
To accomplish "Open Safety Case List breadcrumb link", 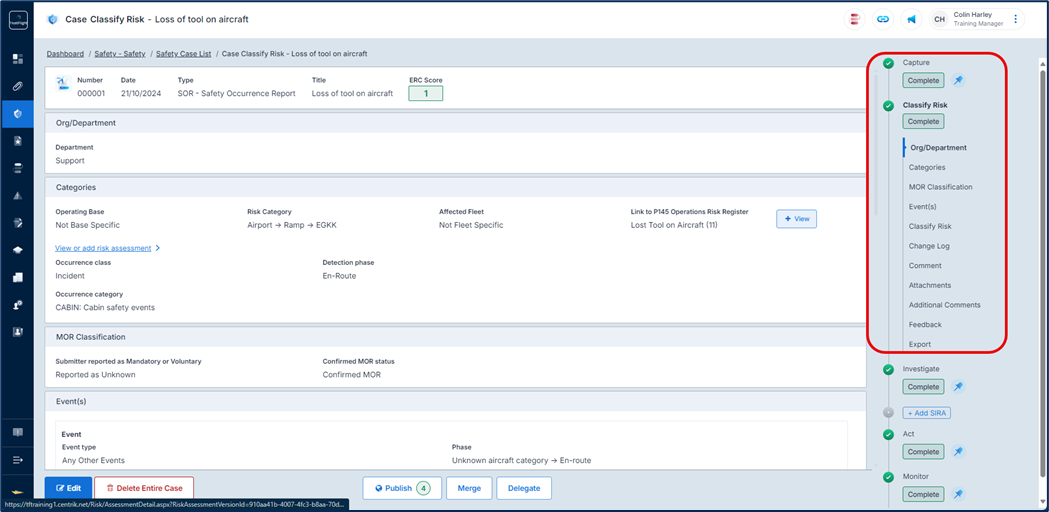I will coord(183,54).
